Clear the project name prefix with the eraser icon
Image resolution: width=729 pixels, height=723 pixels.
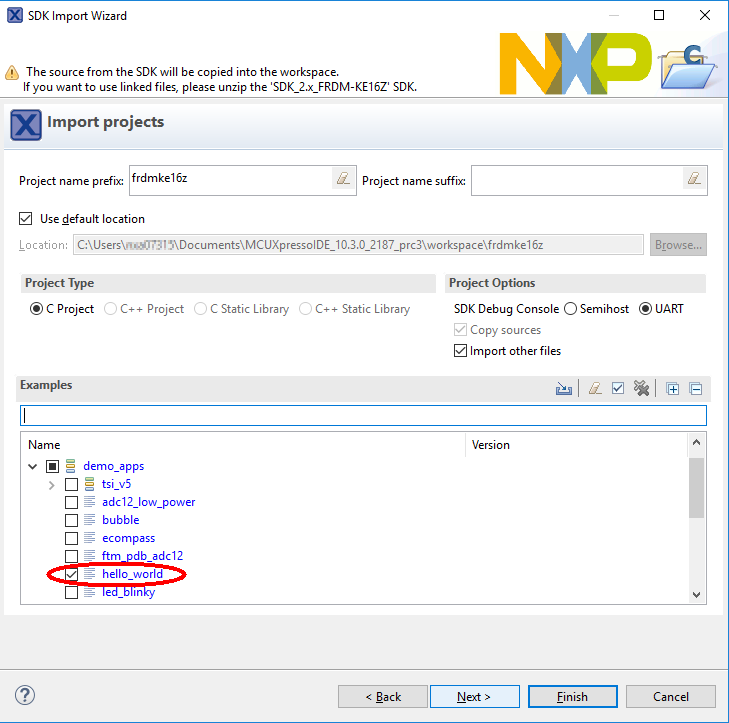(x=343, y=179)
